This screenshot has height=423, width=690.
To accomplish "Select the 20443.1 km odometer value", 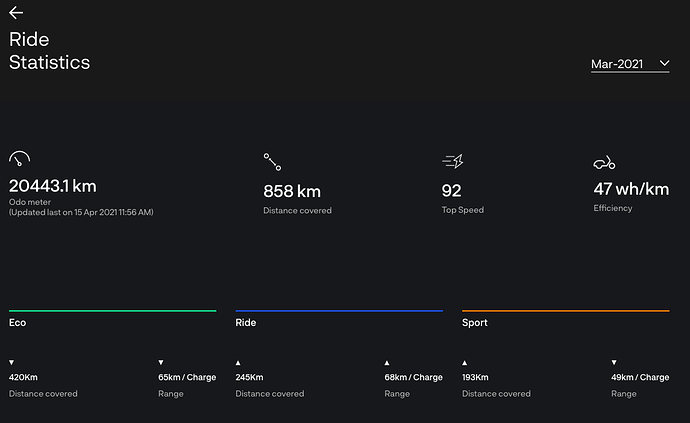I will pyautogui.click(x=52, y=186).
